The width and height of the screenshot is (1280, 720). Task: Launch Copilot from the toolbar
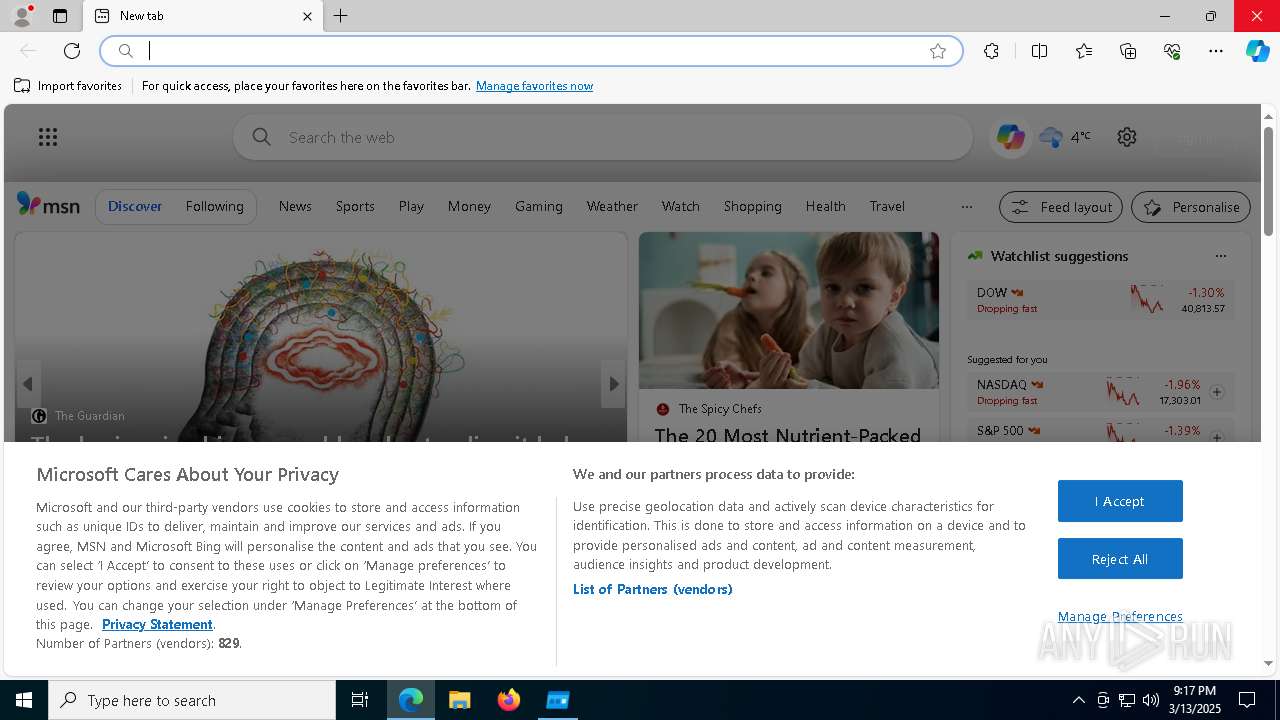click(1258, 51)
